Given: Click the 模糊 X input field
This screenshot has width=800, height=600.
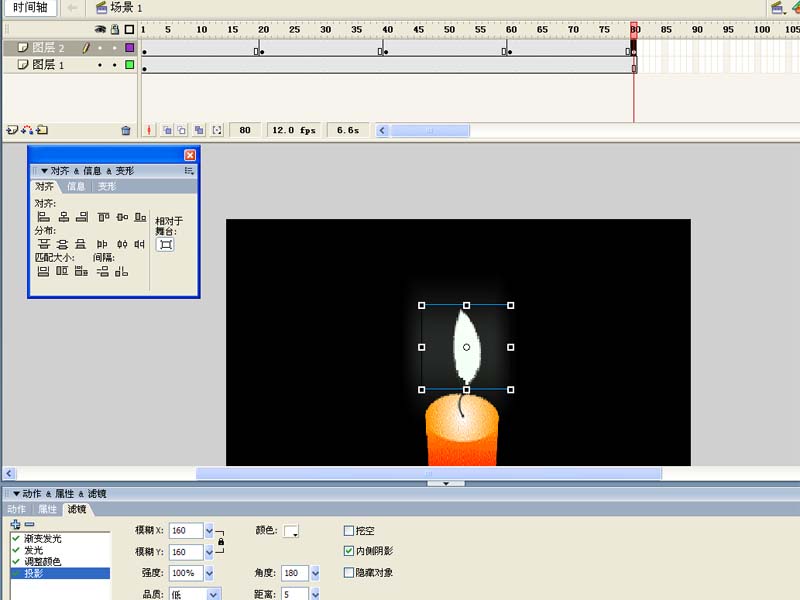Looking at the screenshot, I should (x=186, y=531).
